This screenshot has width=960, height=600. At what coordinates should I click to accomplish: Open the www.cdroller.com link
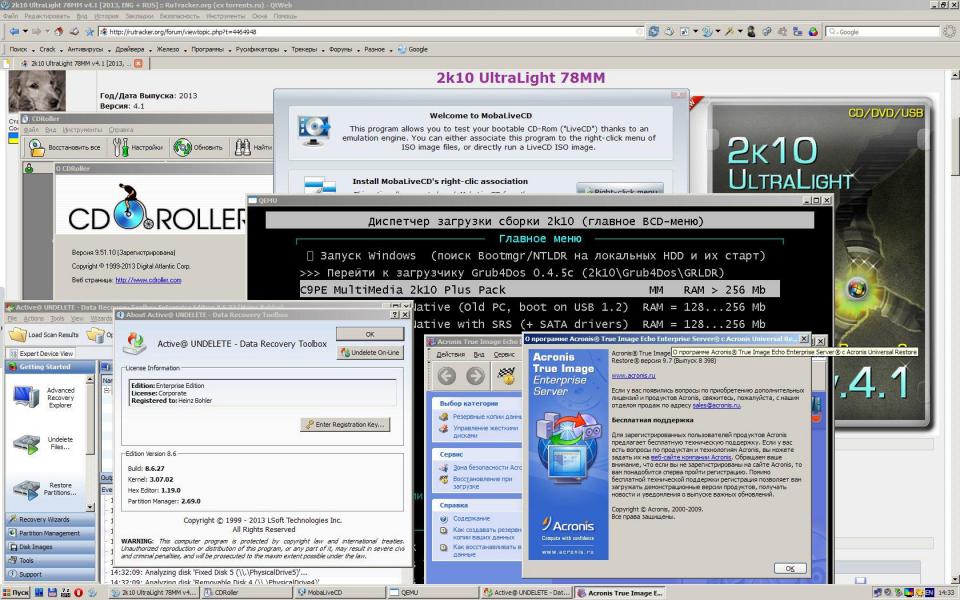tap(148, 280)
